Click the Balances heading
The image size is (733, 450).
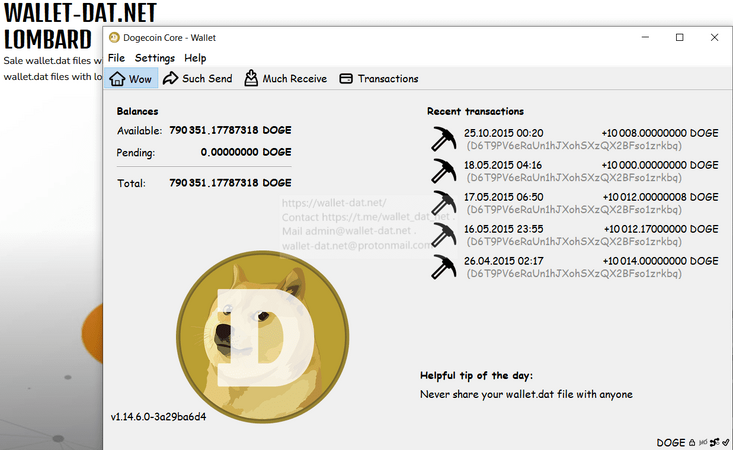137,111
